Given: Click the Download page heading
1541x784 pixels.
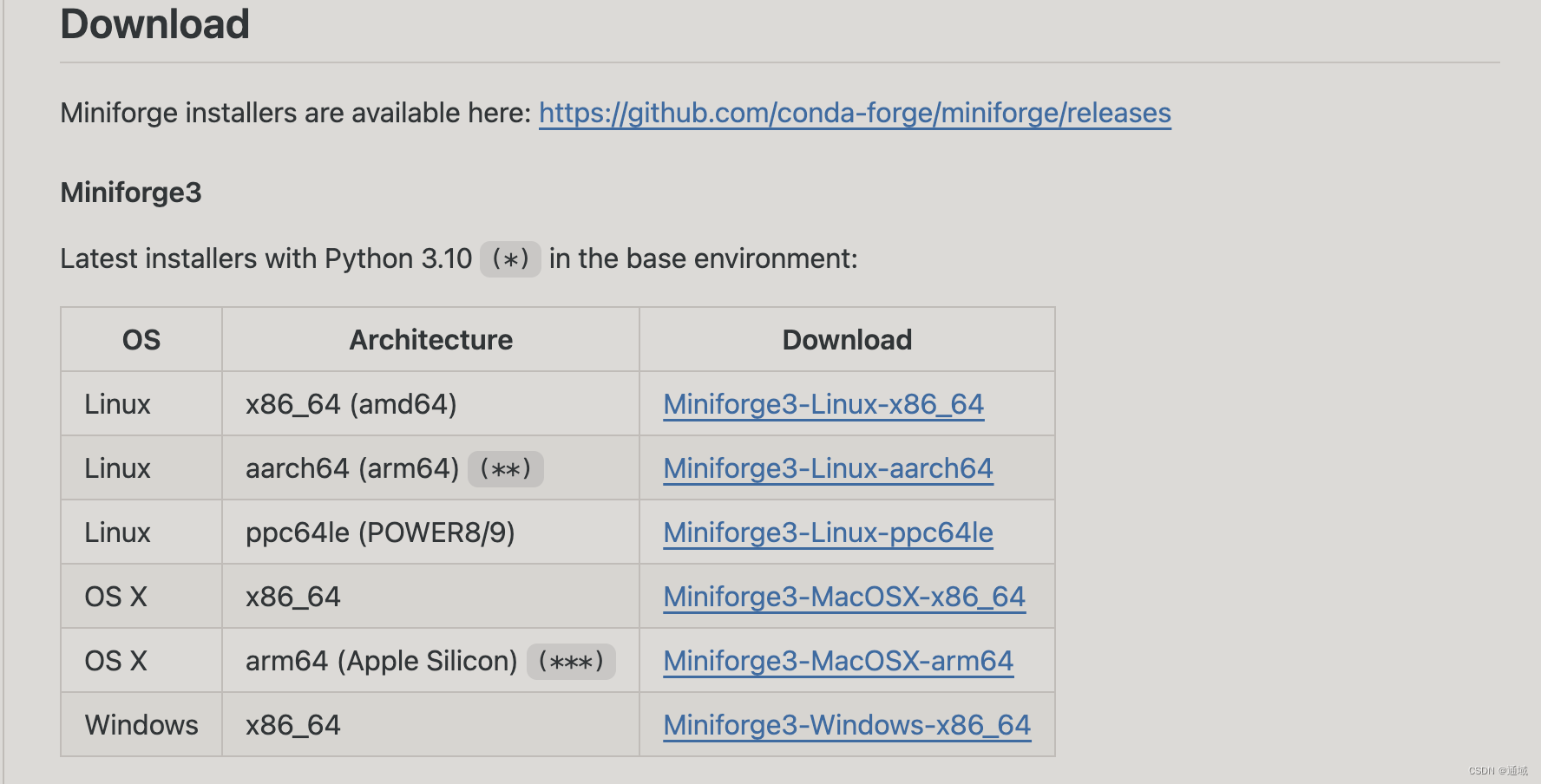Looking at the screenshot, I should coord(154,24).
